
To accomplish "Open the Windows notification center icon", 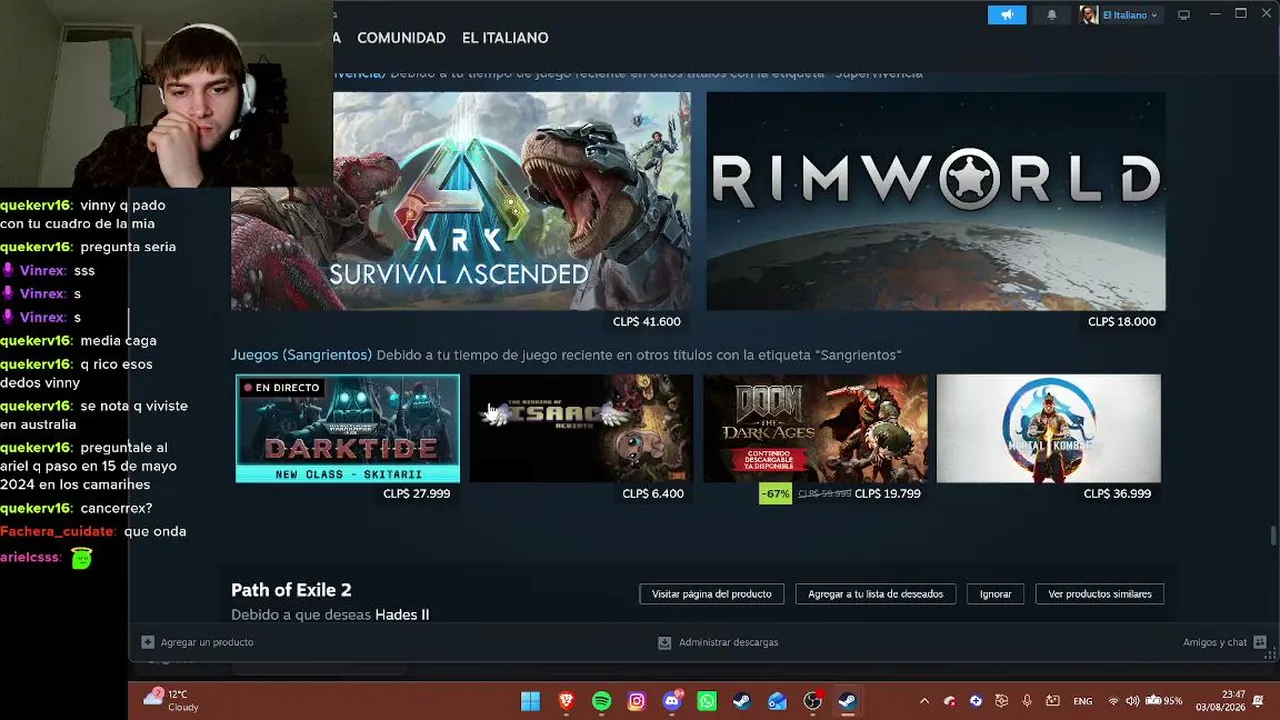I will 1258,701.
